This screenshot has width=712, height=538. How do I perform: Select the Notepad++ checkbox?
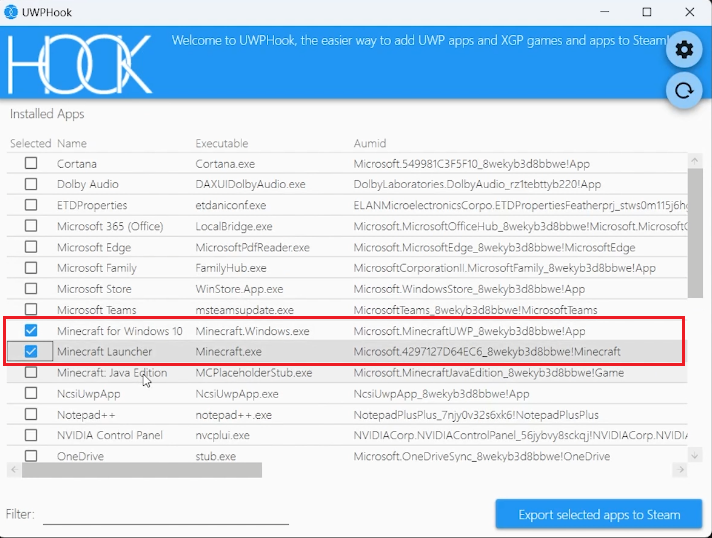pos(31,414)
